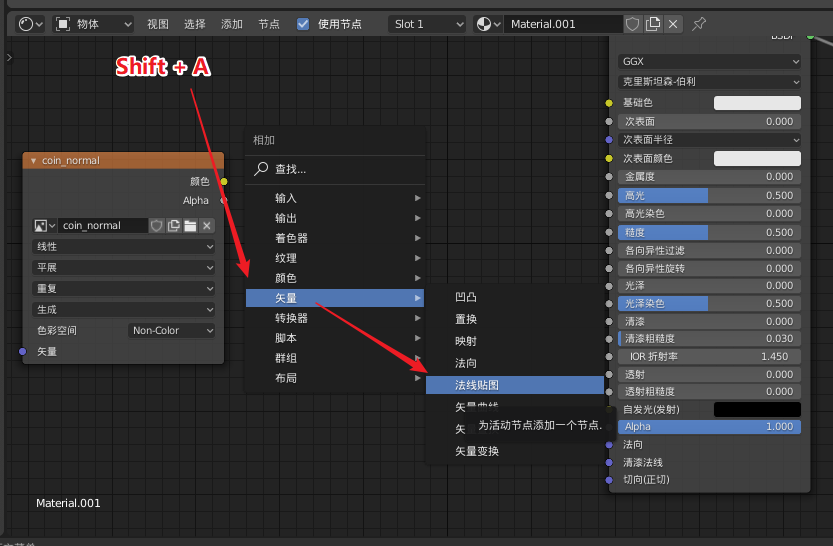Add a 凹凸 bump node
The width and height of the screenshot is (833, 546).
515,297
